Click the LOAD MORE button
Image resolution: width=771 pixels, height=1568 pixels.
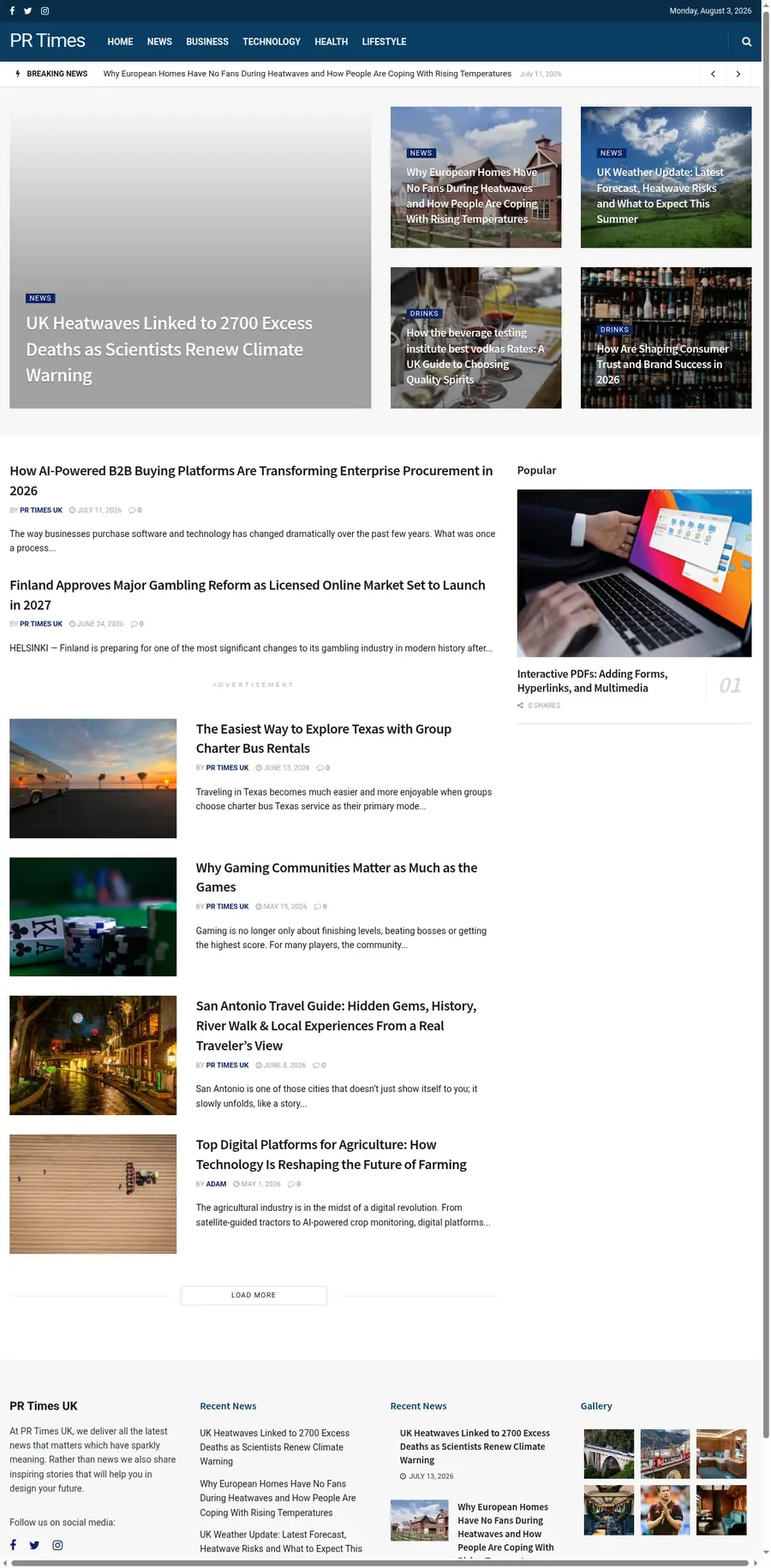coord(254,1295)
